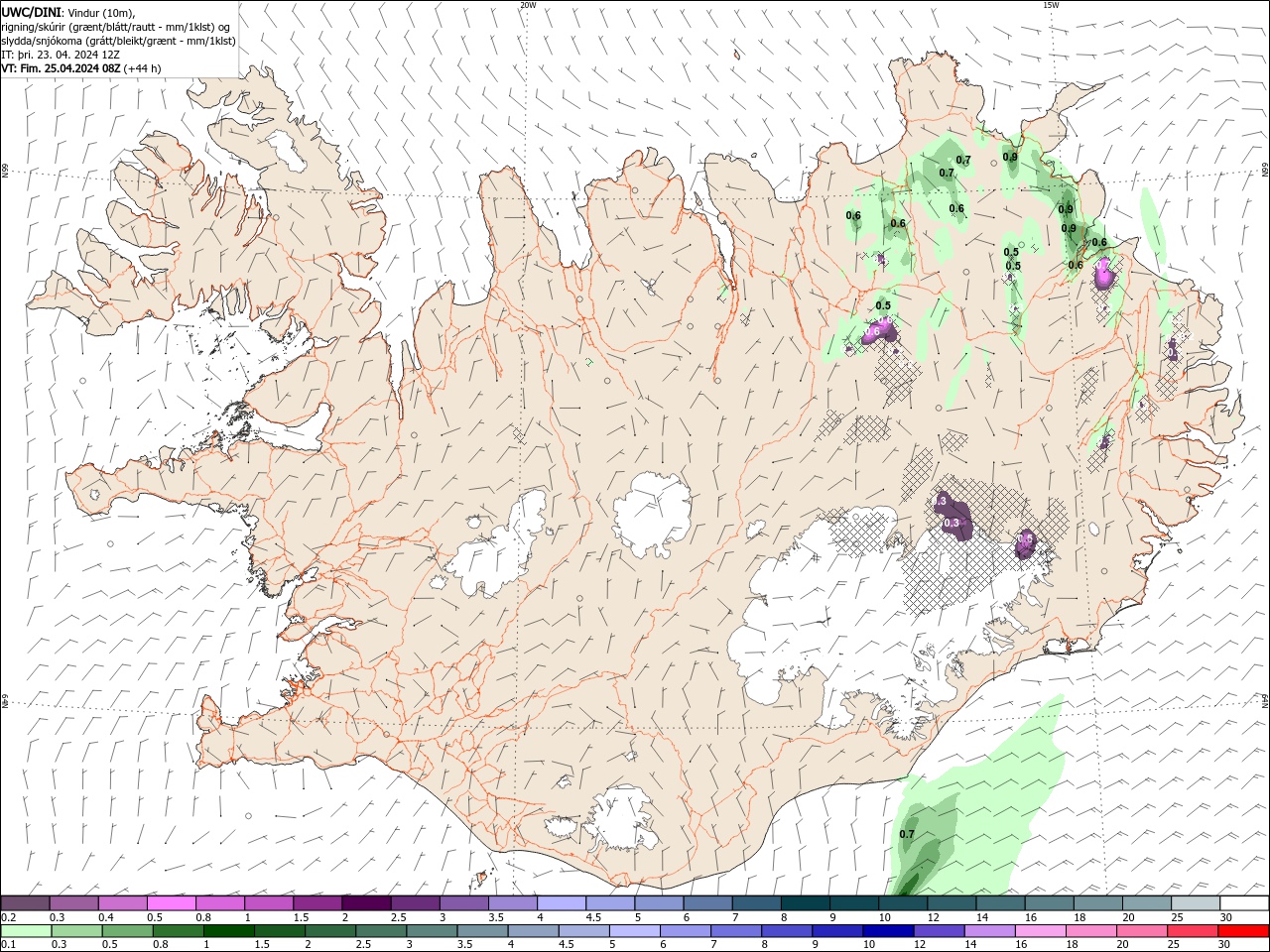Click the 14 light violet swatch, lower legend

coord(989,931)
